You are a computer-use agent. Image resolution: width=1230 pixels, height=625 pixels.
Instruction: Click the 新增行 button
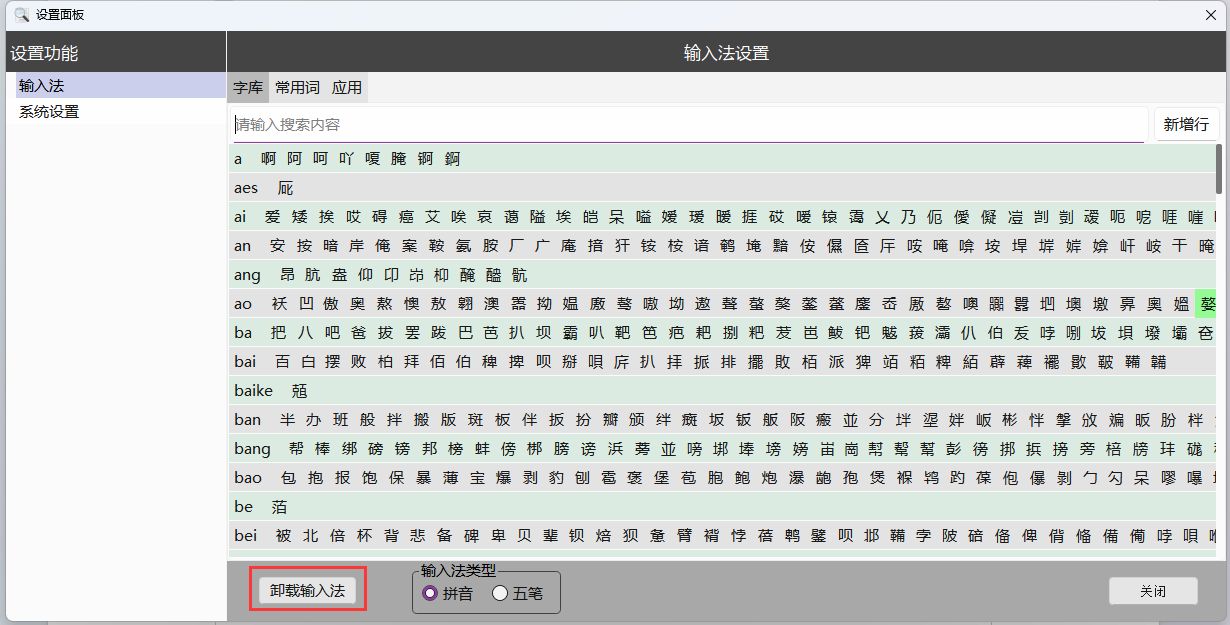[1186, 125]
